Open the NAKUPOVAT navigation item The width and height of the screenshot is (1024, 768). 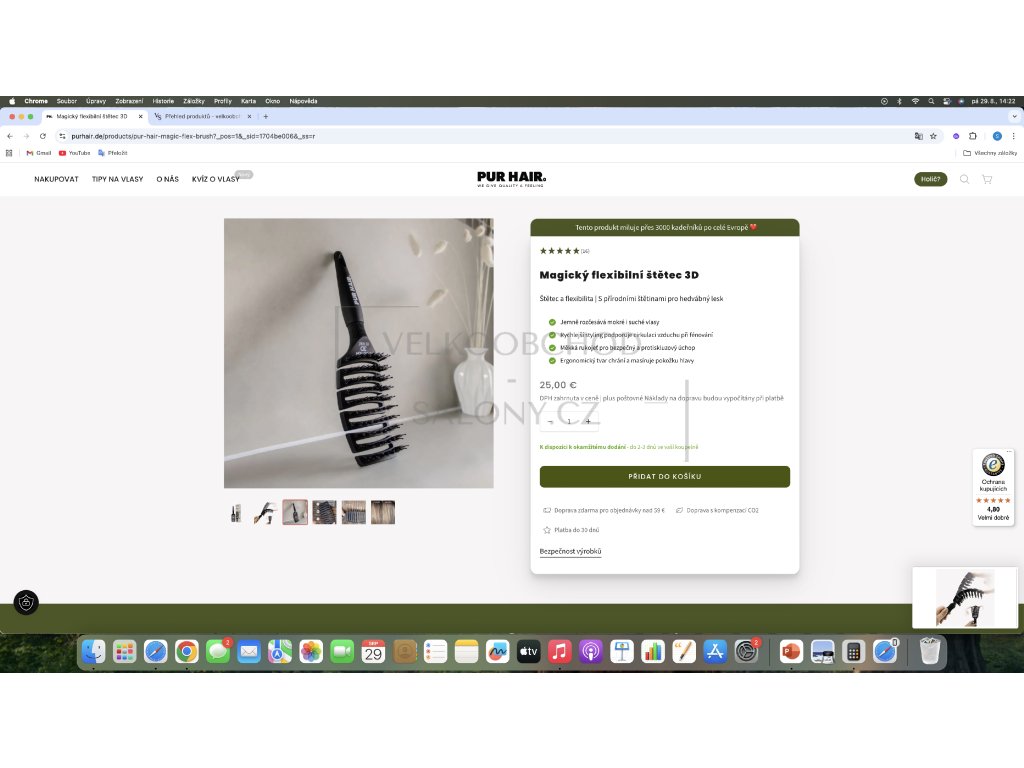point(56,179)
